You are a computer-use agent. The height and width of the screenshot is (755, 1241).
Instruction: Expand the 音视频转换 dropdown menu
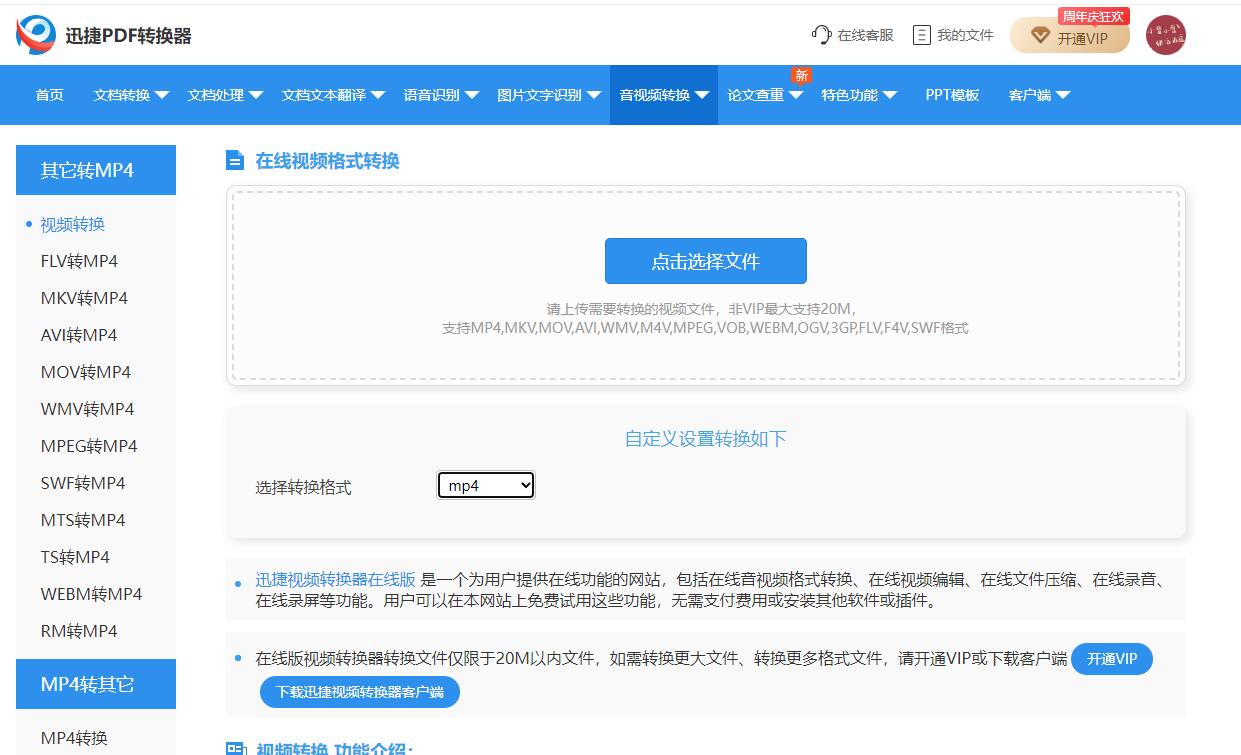[x=664, y=95]
